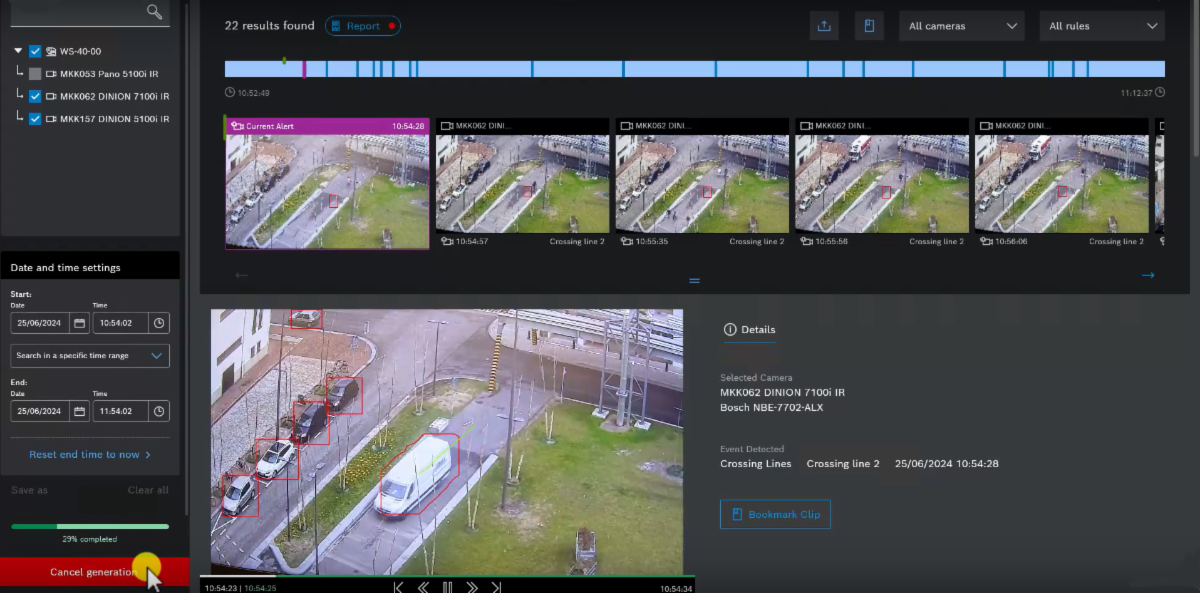Image resolution: width=1200 pixels, height=593 pixels.
Task: Open the end date calendar picker
Action: pyautogui.click(x=78, y=411)
